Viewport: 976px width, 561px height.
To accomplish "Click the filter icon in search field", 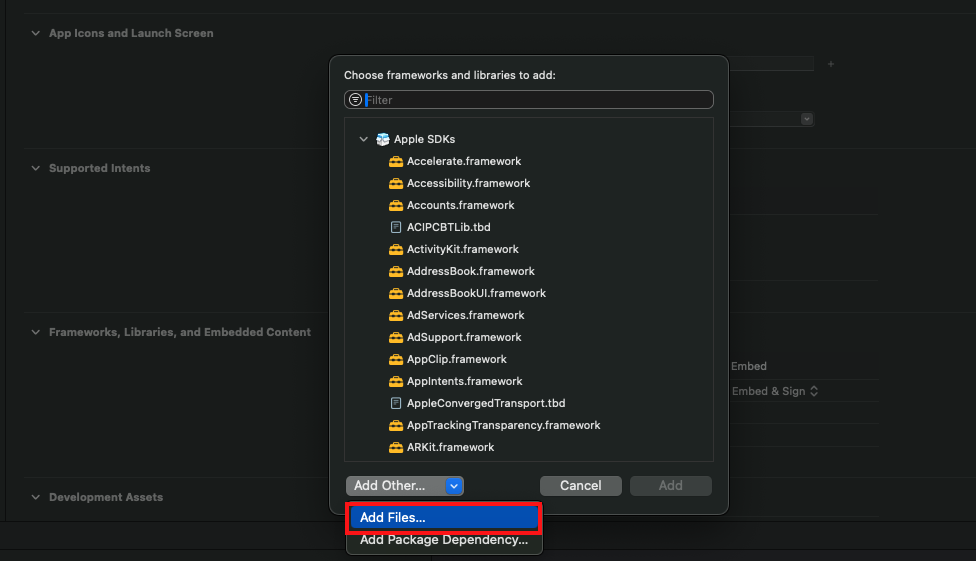I will 355,100.
